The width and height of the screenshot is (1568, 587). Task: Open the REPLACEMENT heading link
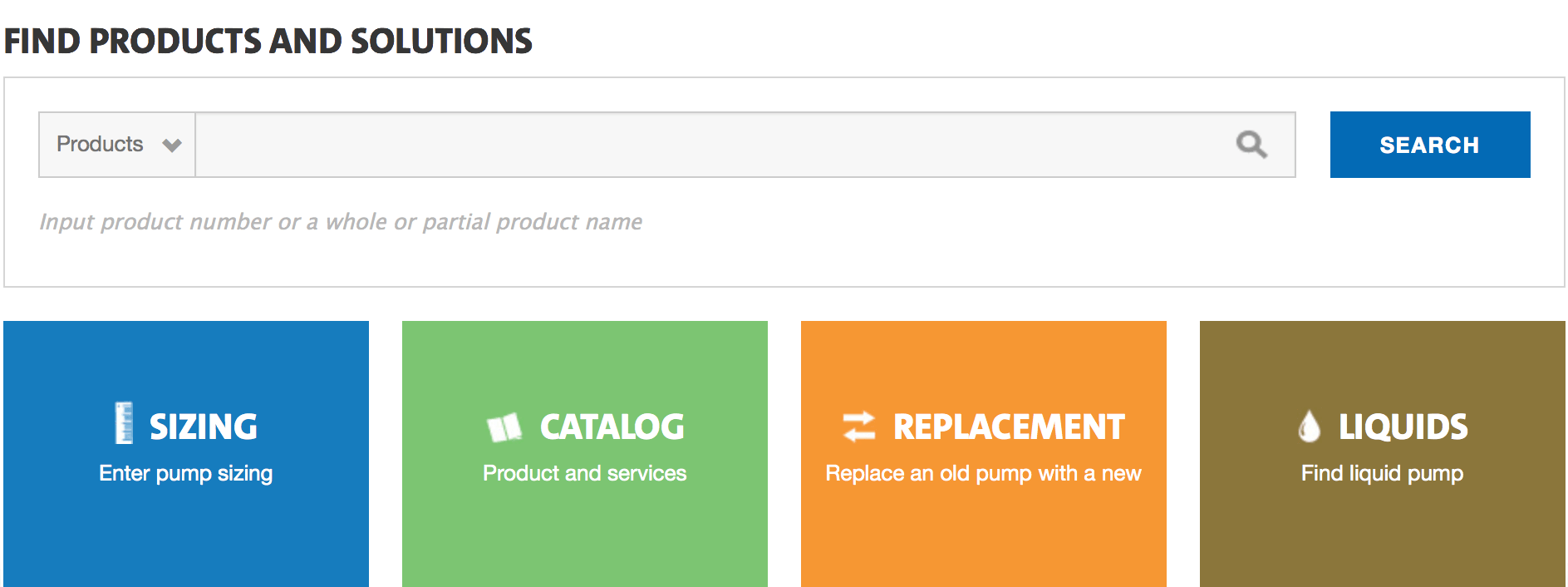tap(1009, 427)
